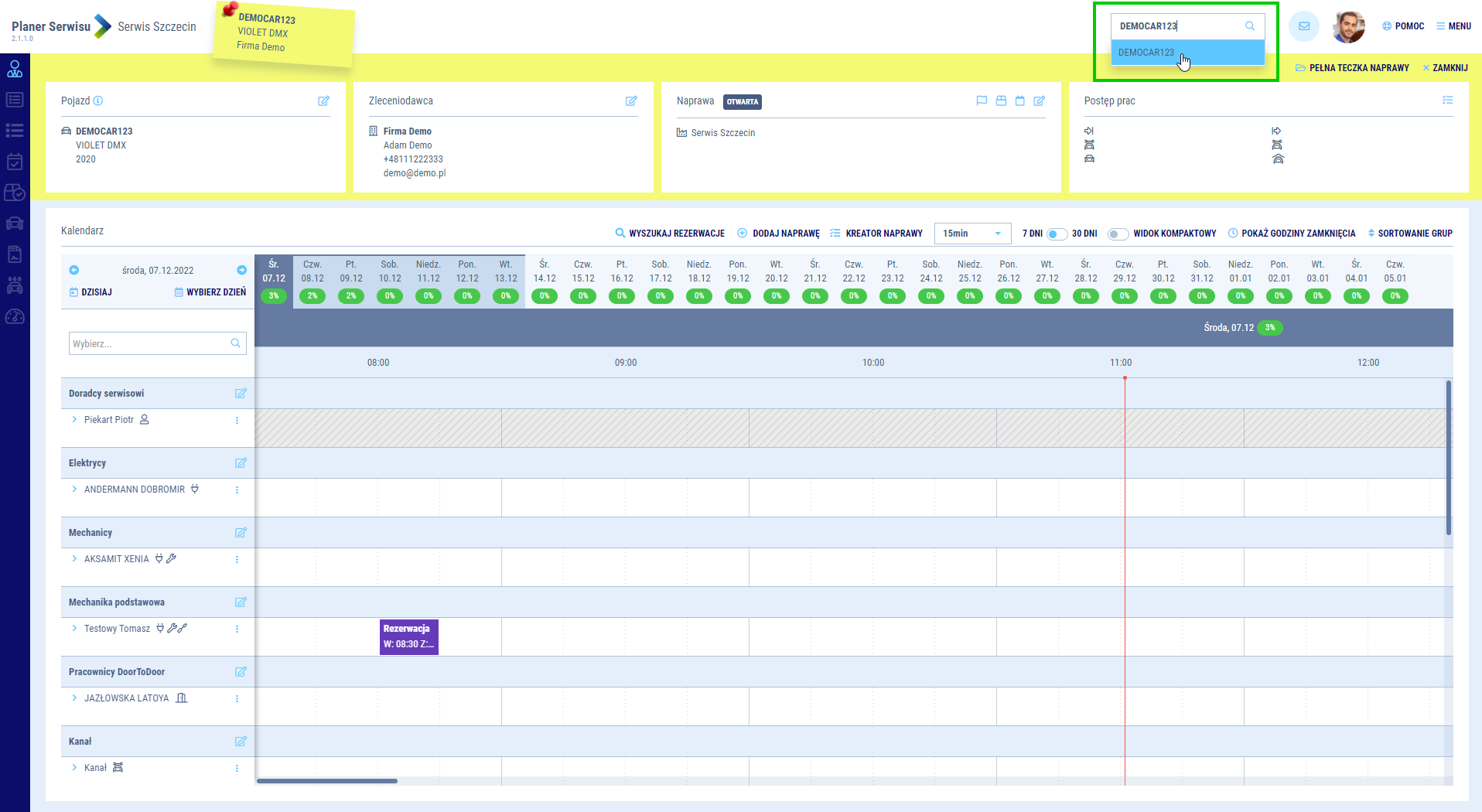Edit vehicle details in Pojazd panel

click(323, 101)
